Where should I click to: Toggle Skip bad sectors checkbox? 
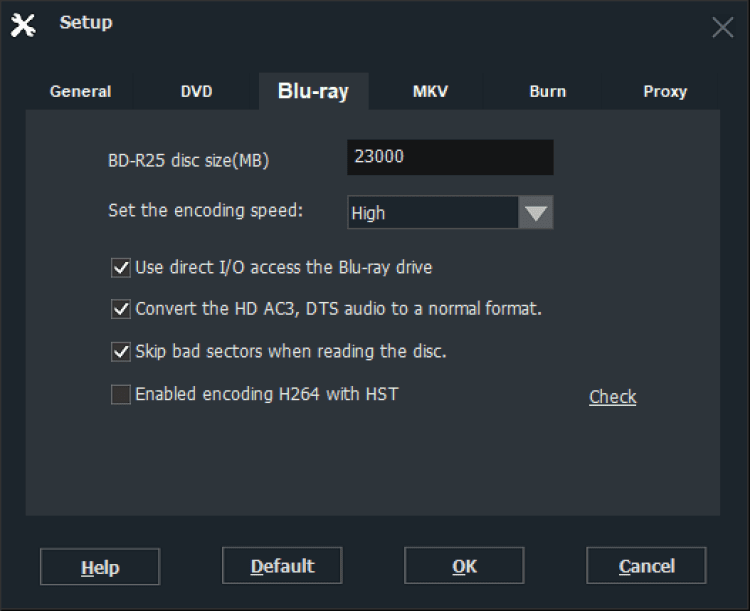[121, 351]
